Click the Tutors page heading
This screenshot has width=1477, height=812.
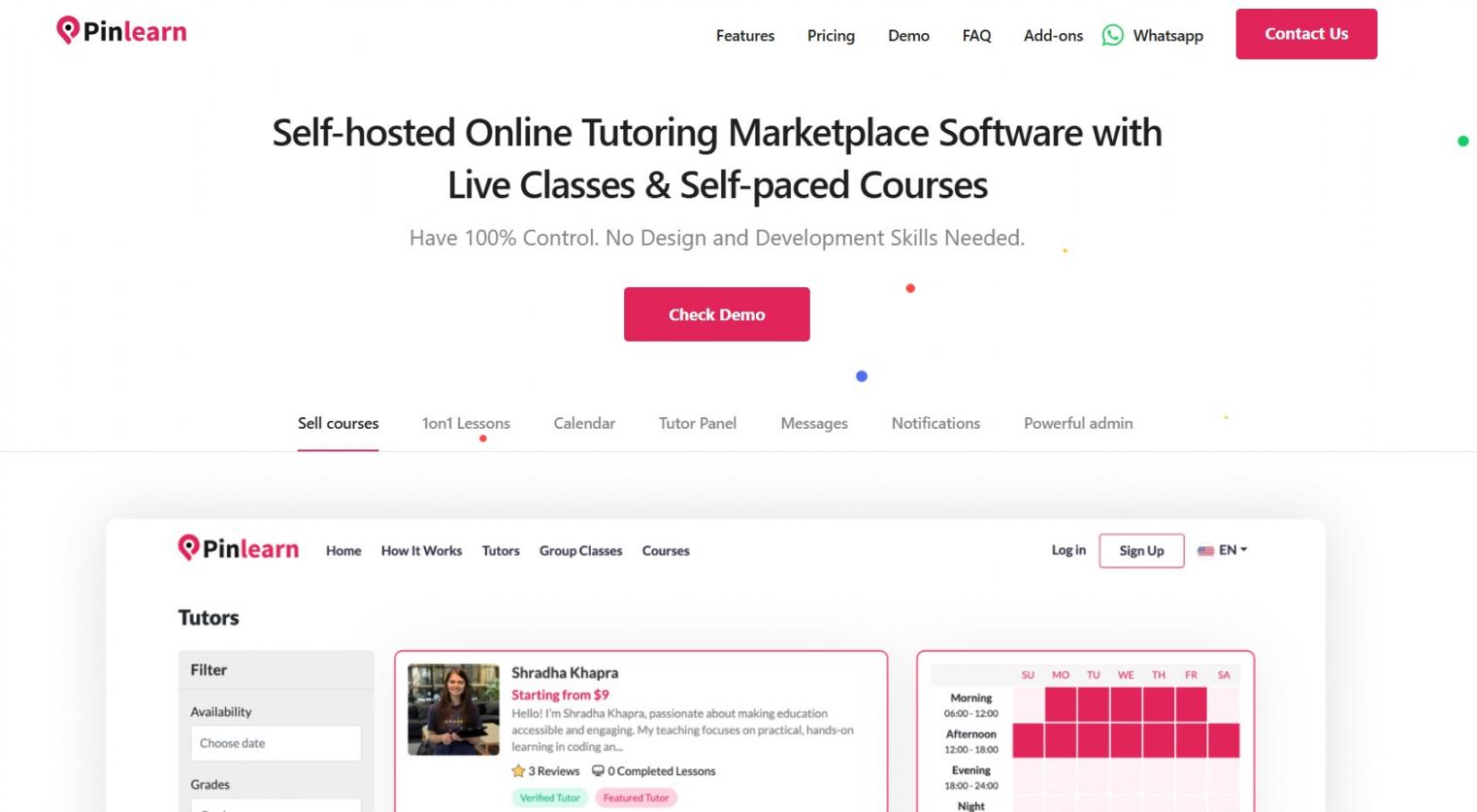pos(209,618)
